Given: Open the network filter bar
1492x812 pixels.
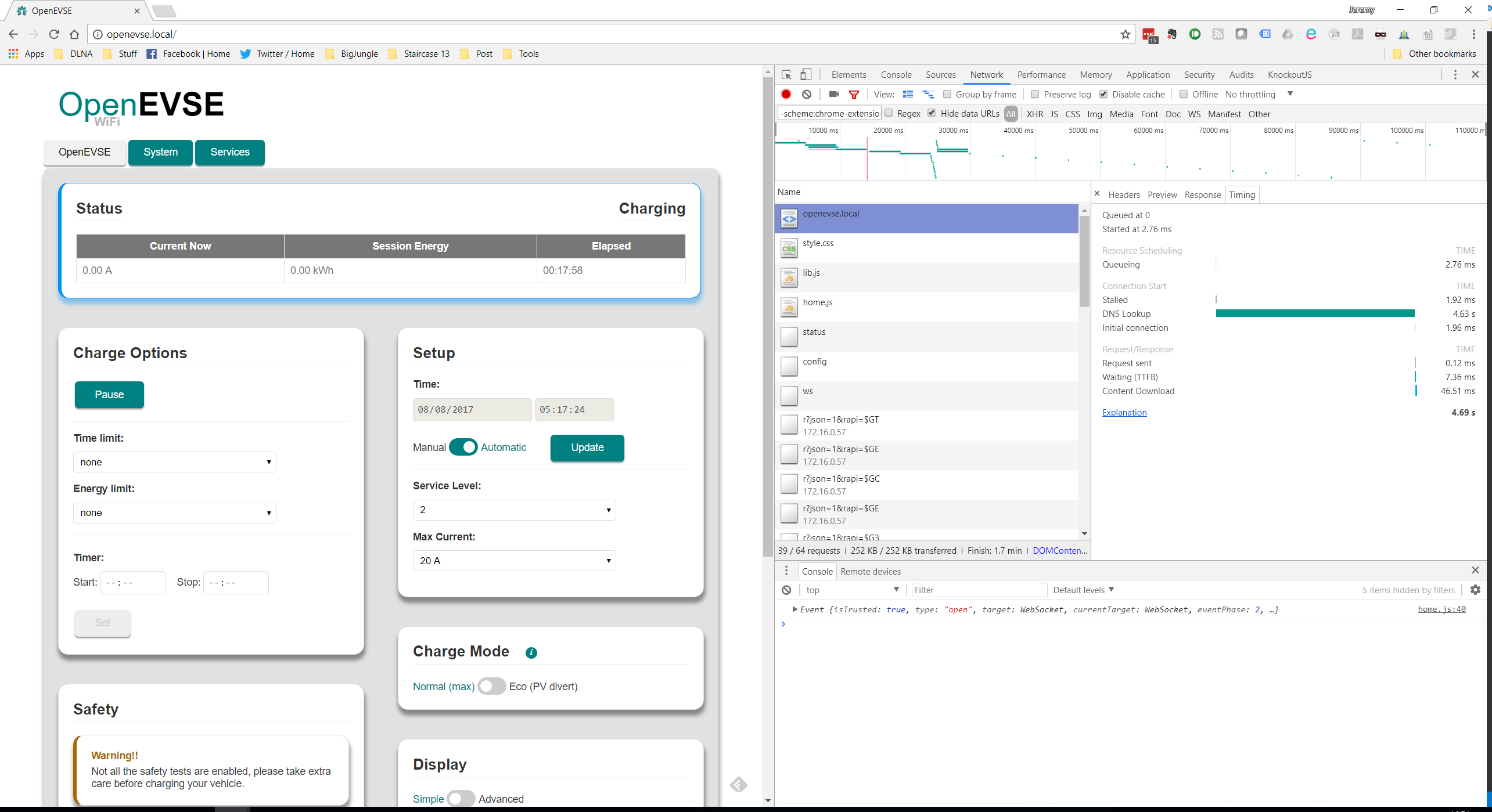Looking at the screenshot, I should coord(854,94).
